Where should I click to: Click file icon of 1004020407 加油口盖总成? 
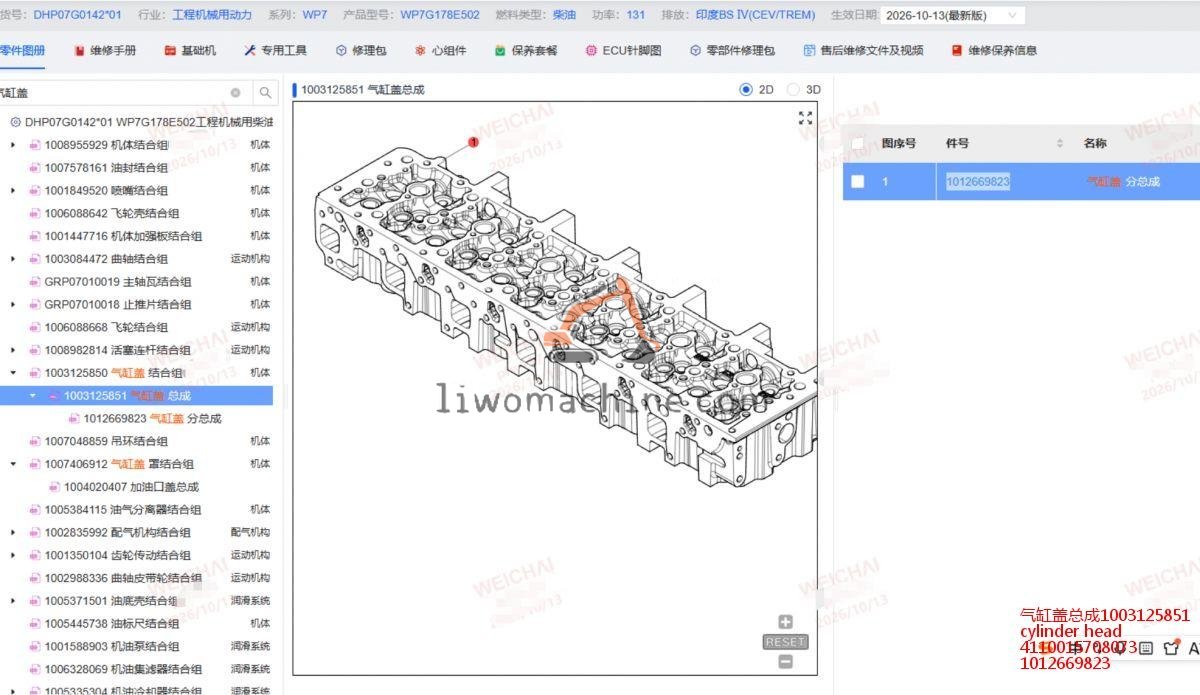coord(54,487)
